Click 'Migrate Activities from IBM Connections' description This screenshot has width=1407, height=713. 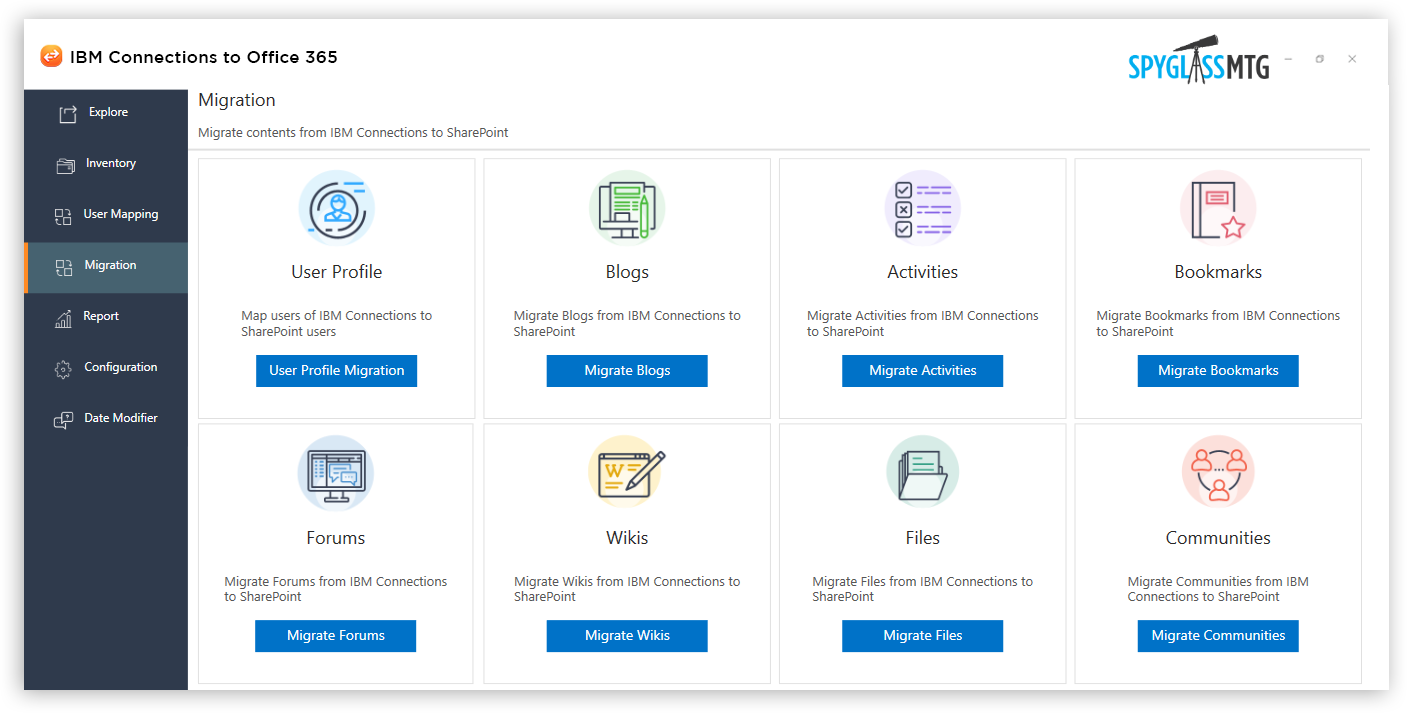[923, 323]
